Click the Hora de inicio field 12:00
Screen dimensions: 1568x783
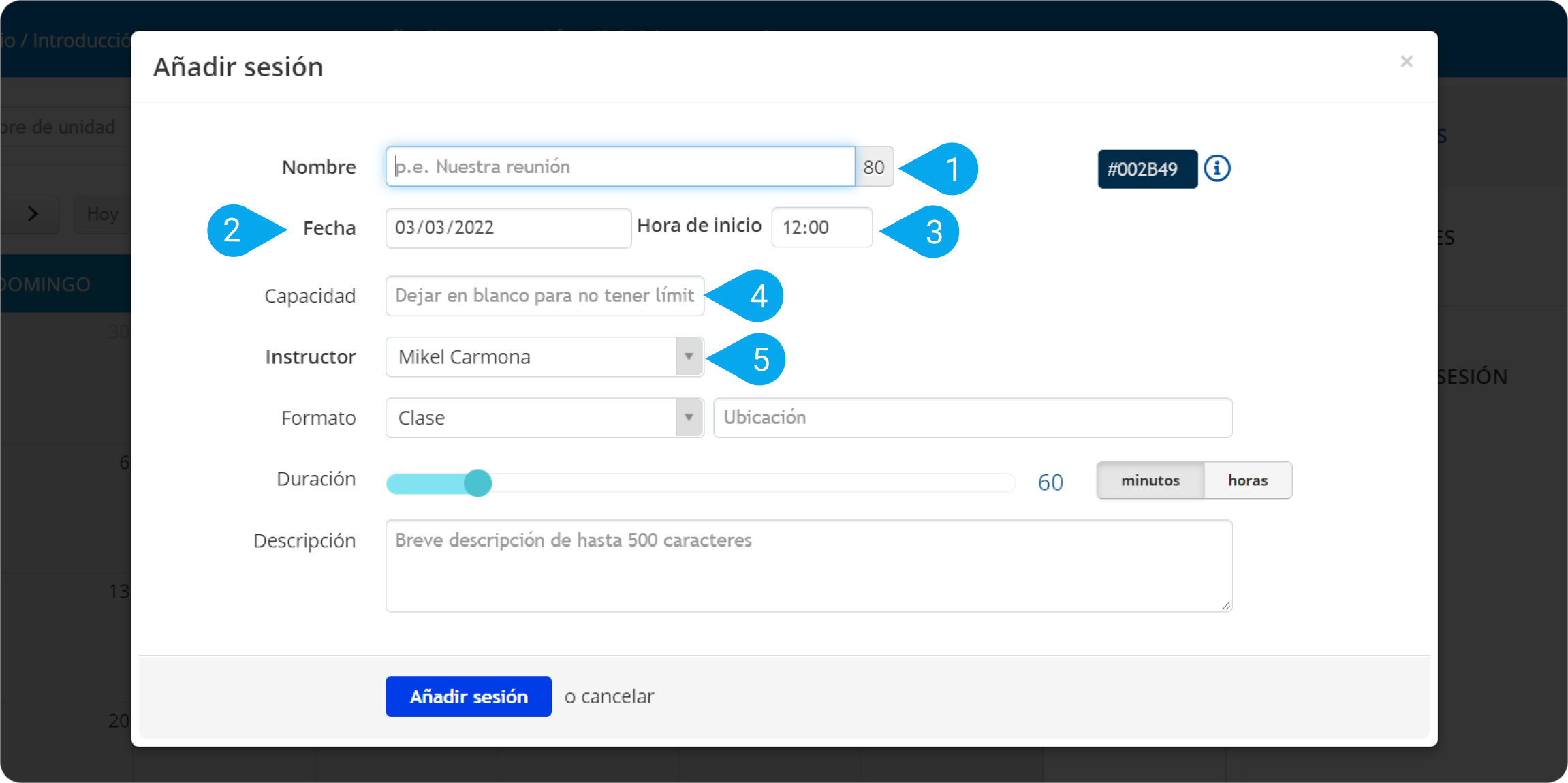[821, 228]
